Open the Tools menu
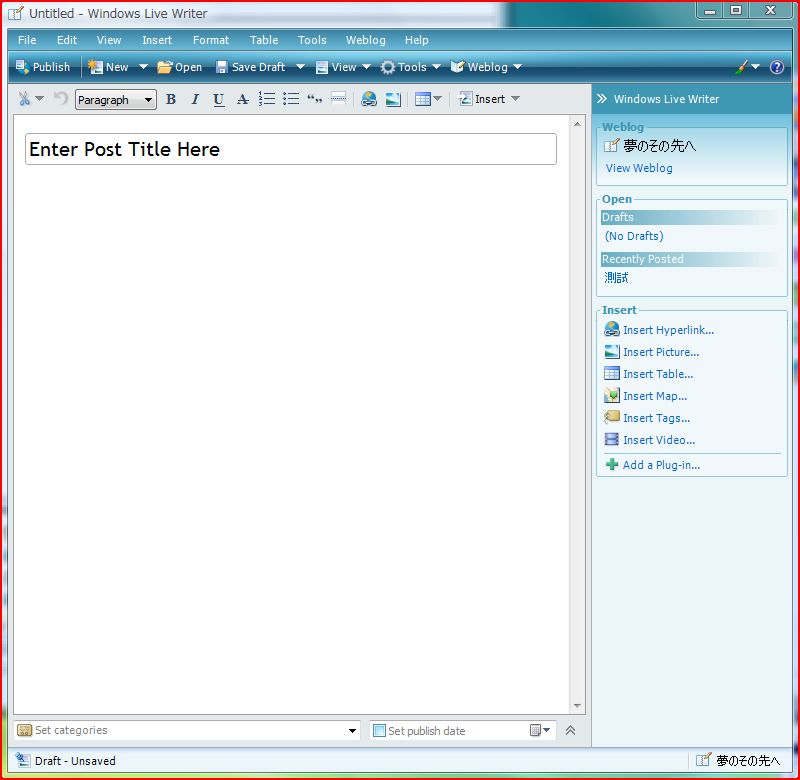This screenshot has width=800, height=780. click(x=312, y=40)
